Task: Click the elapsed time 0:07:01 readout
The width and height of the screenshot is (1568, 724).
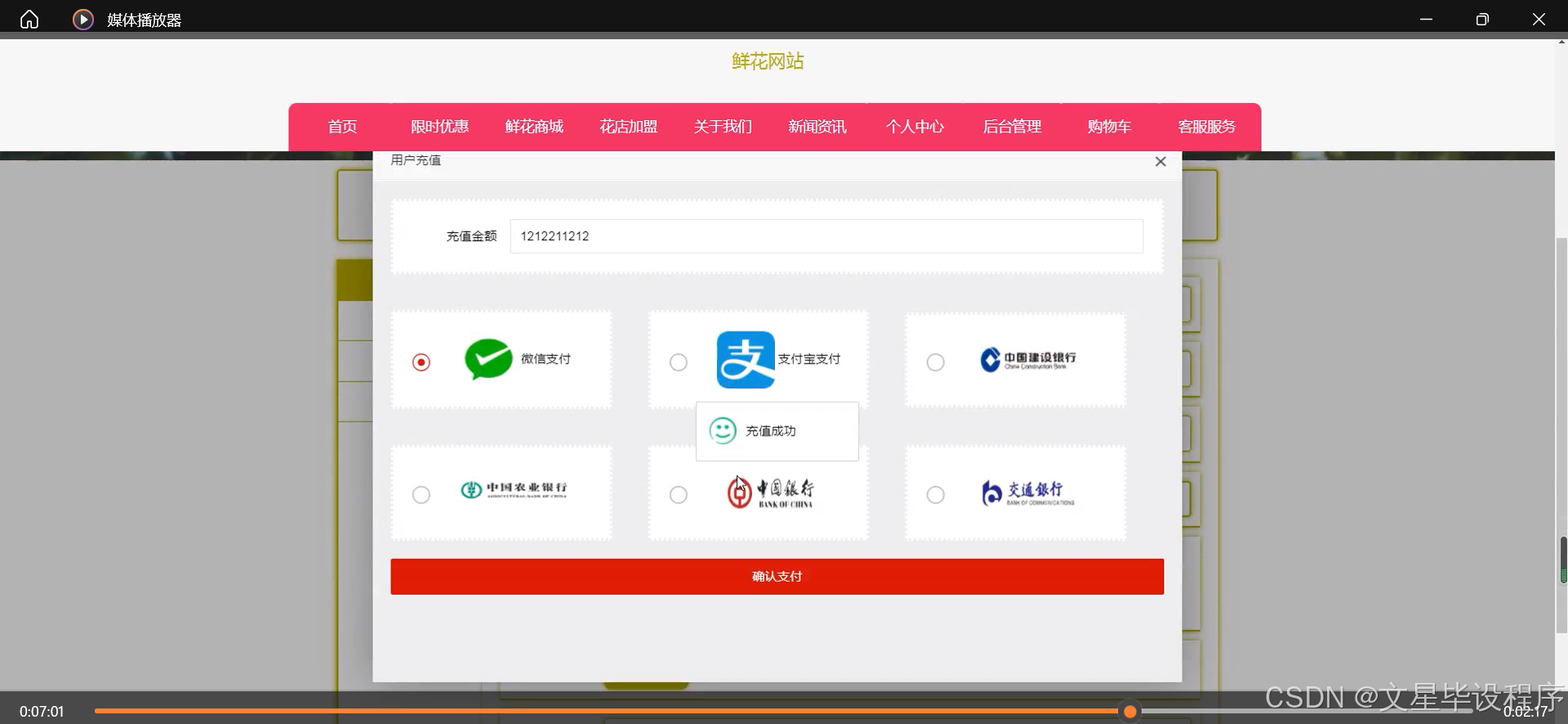Action: tap(42, 712)
